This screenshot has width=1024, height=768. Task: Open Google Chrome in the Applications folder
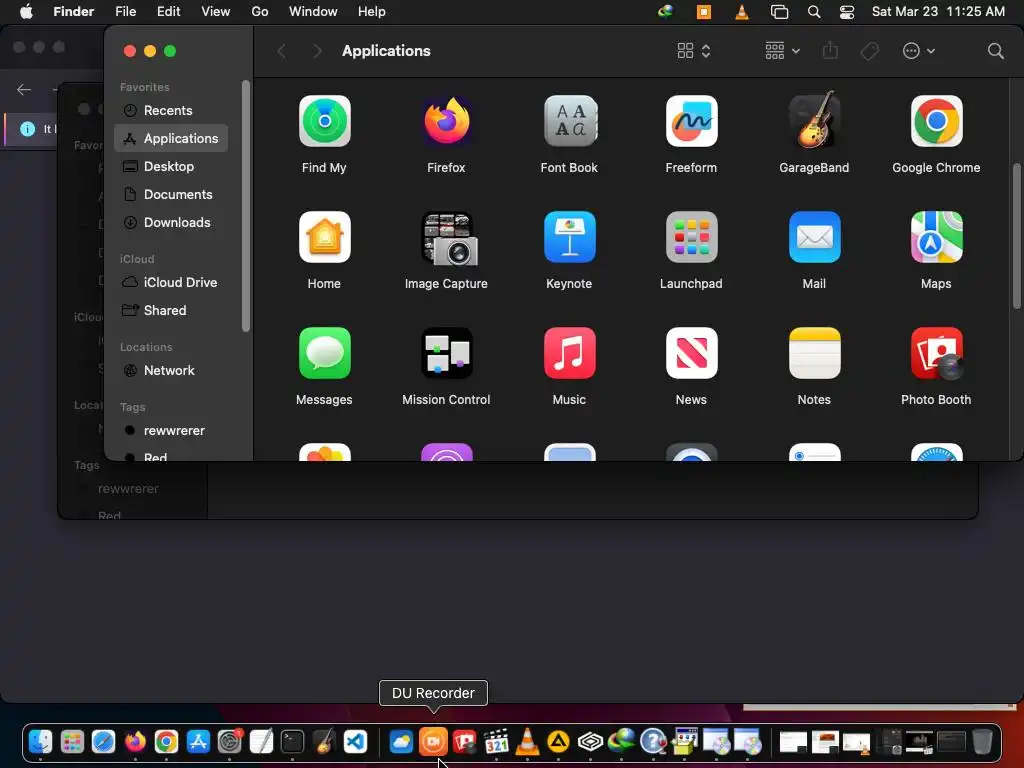(936, 121)
